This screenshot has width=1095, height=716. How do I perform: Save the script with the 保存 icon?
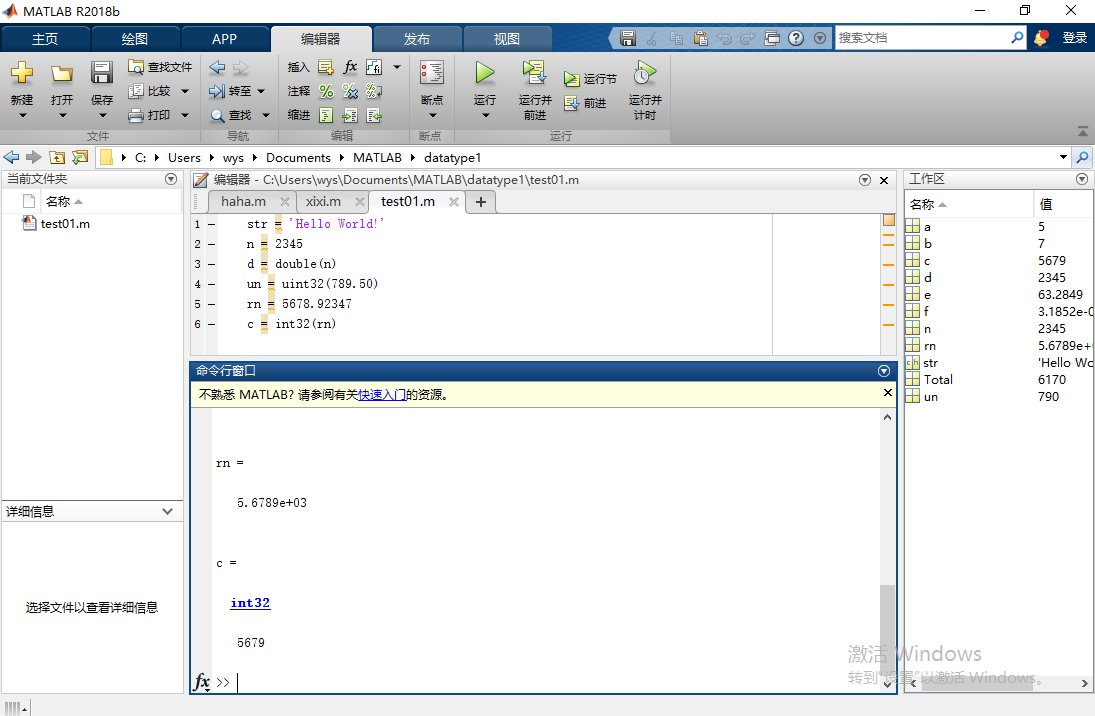click(102, 73)
